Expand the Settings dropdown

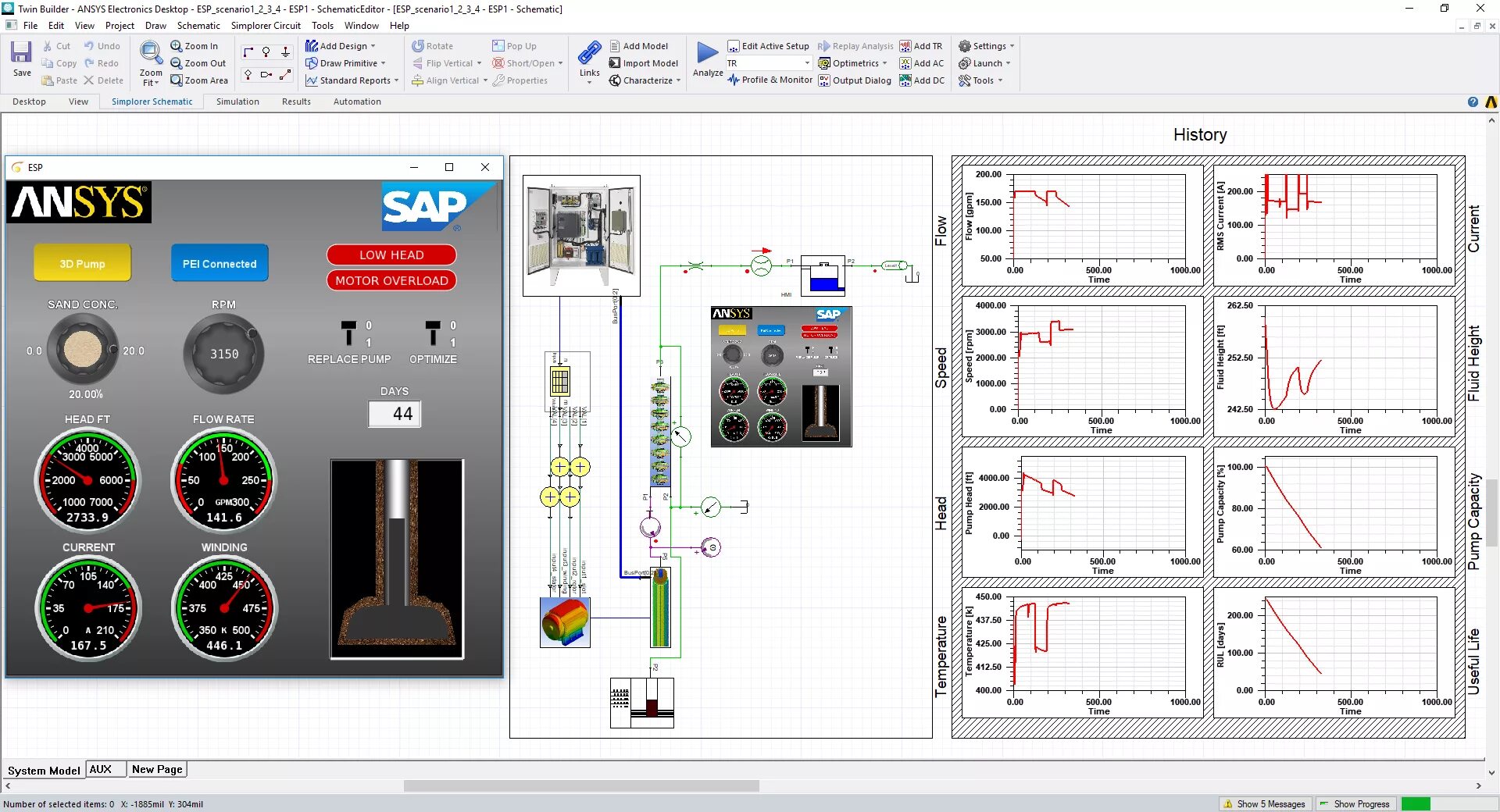point(1012,46)
